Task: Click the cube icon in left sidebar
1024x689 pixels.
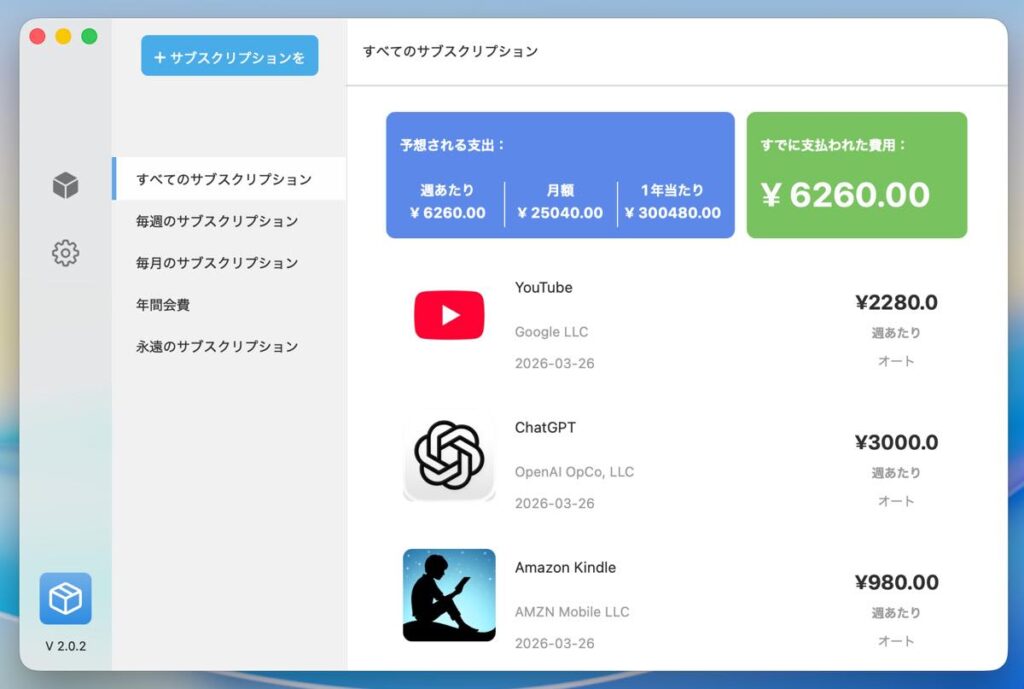Action: tap(65, 185)
